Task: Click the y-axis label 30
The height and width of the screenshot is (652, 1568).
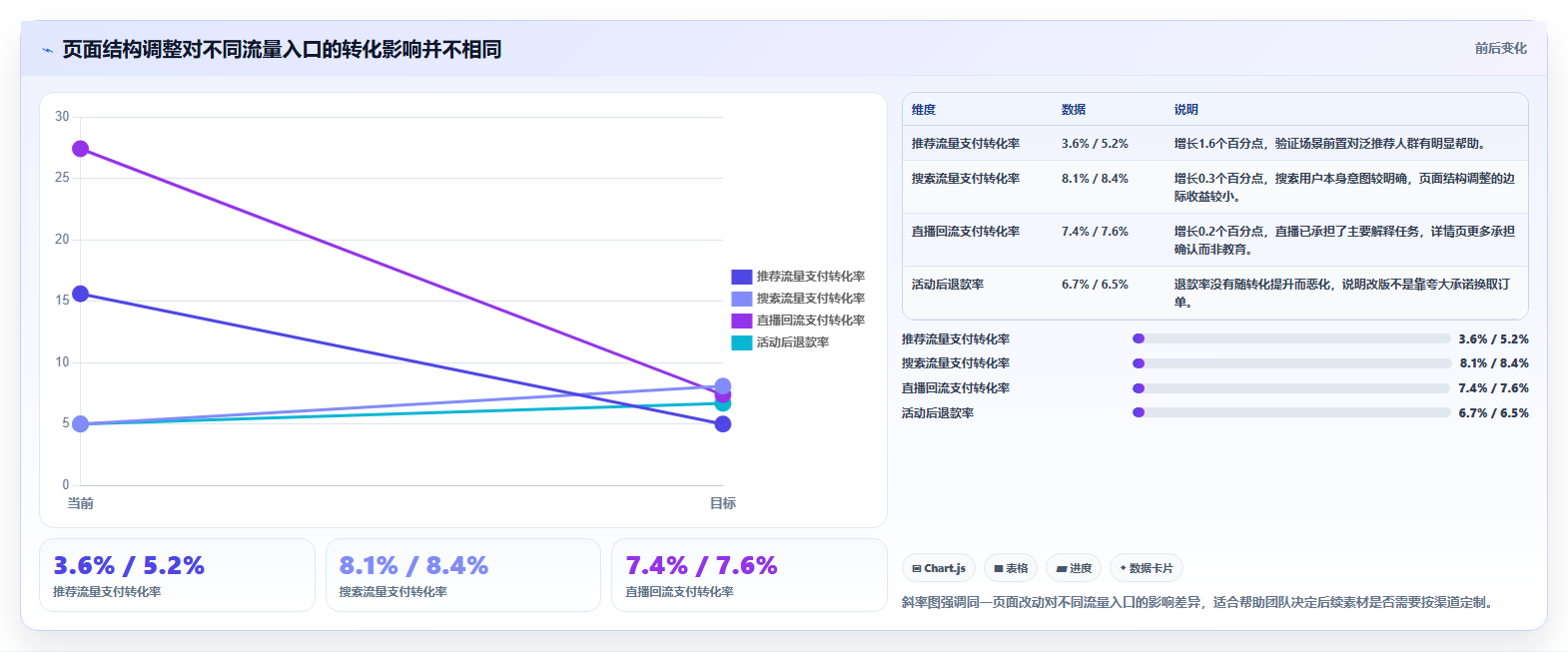Action: pos(62,117)
